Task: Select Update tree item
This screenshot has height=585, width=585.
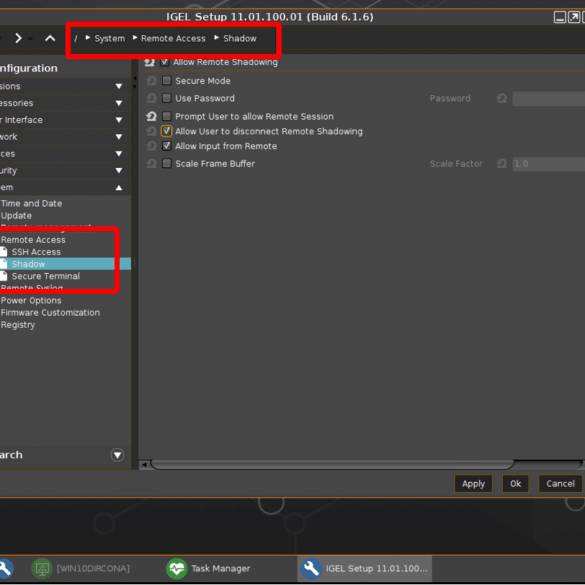Action: [x=16, y=216]
